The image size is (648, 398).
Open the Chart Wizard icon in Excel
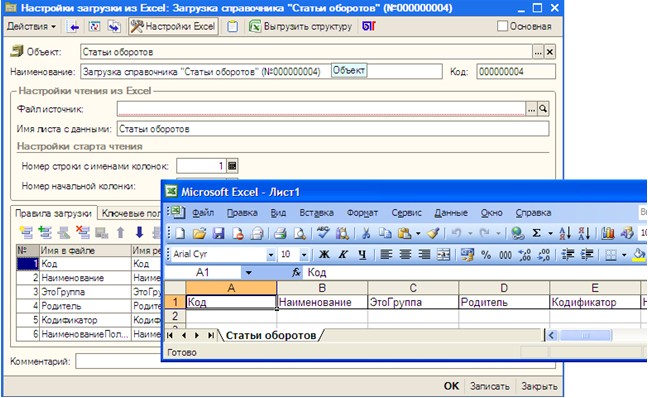pos(608,234)
